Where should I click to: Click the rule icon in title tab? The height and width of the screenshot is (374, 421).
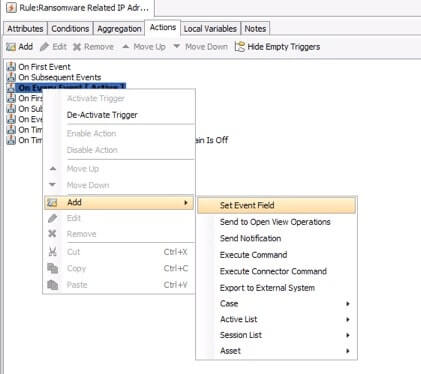coord(12,8)
